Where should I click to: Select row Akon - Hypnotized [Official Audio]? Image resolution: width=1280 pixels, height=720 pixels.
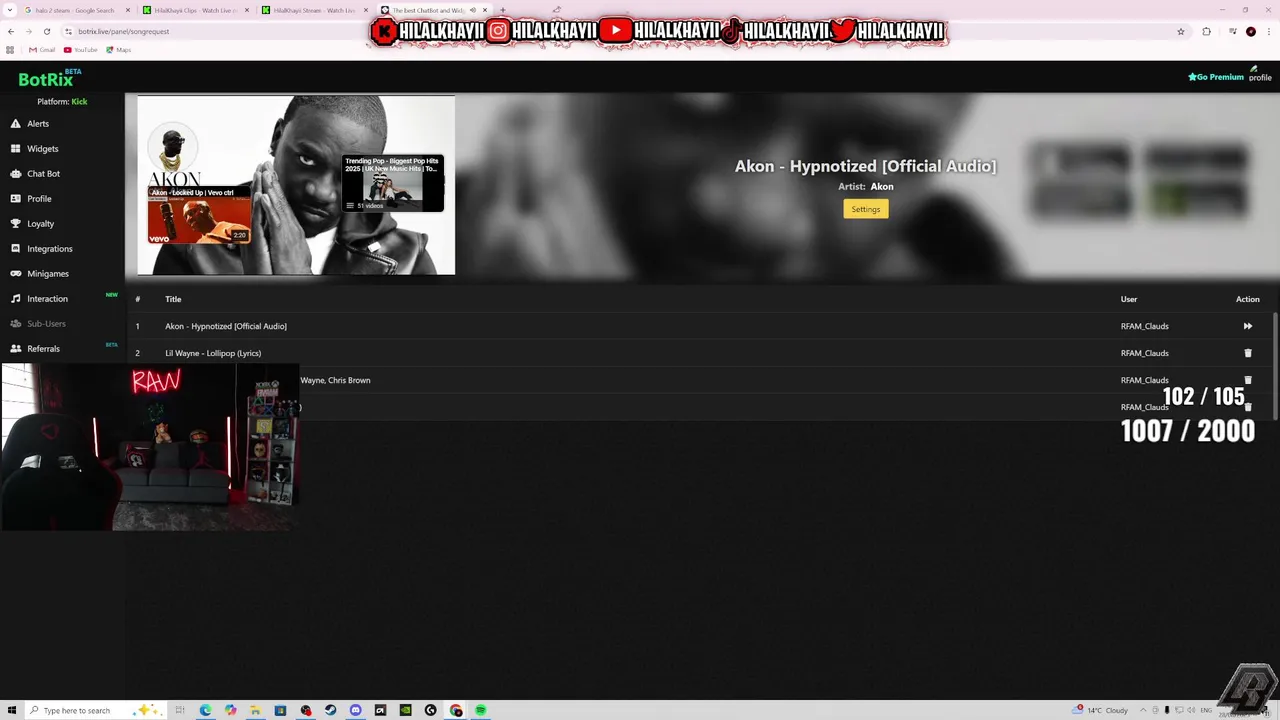pyautogui.click(x=700, y=326)
